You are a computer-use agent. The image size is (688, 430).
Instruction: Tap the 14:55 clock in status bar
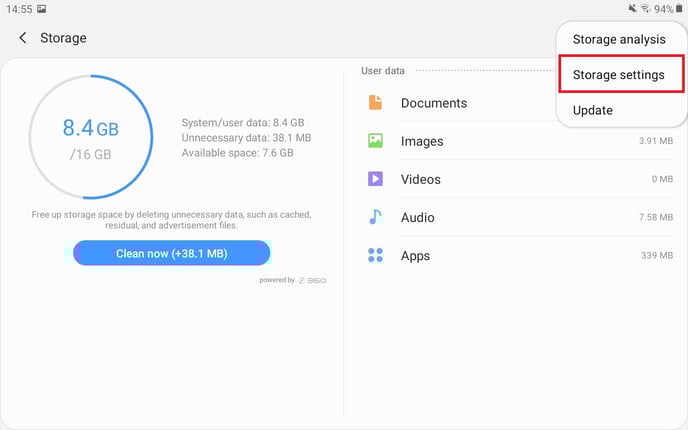[19, 9]
